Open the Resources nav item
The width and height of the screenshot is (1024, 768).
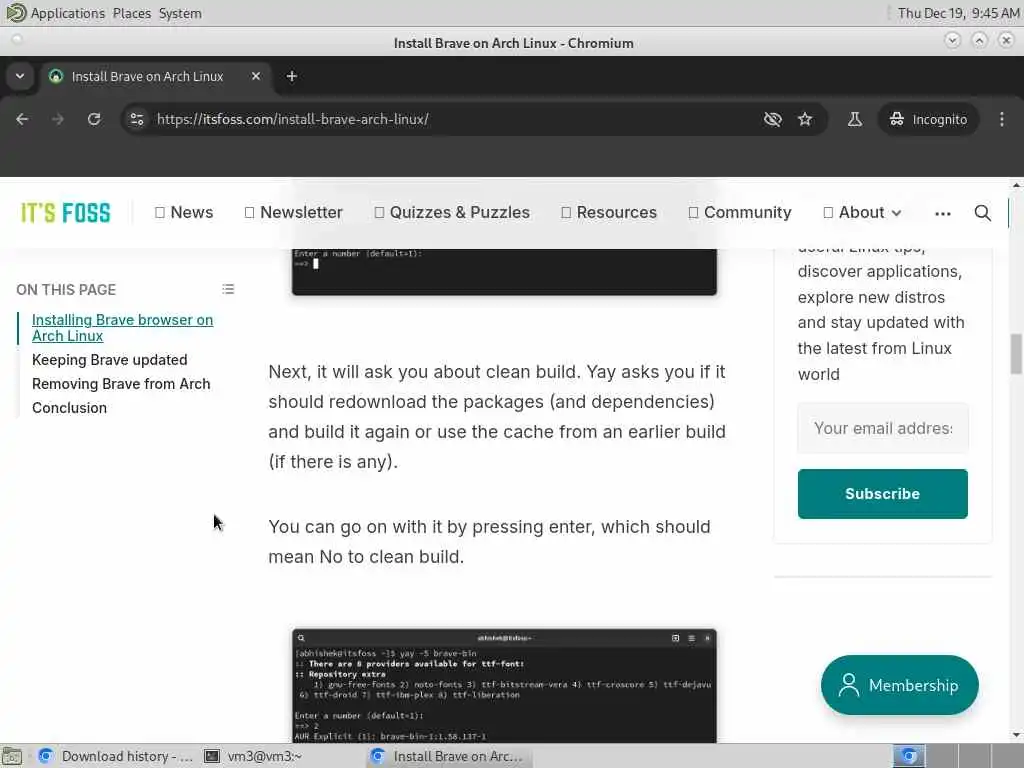pyautogui.click(x=609, y=212)
